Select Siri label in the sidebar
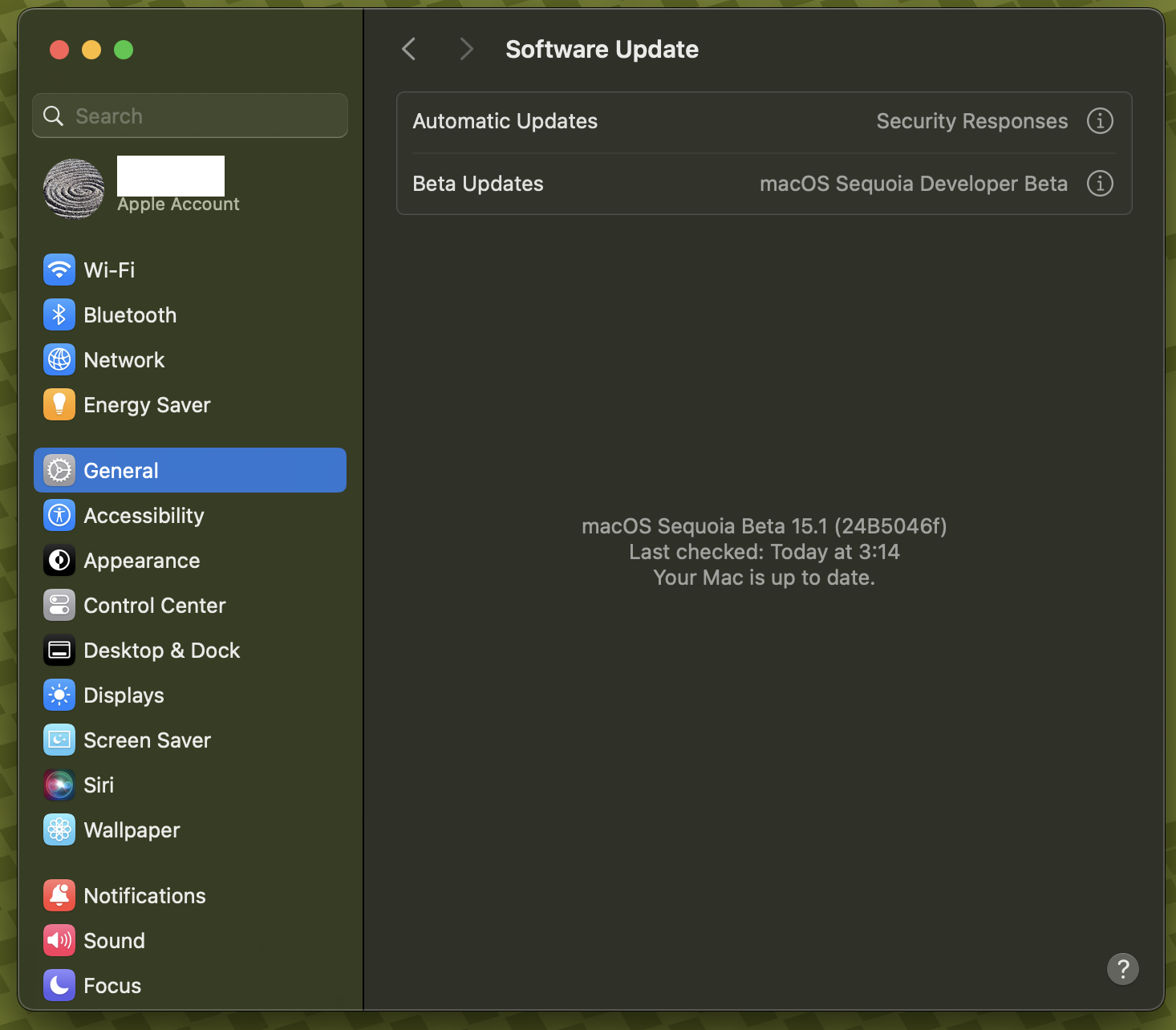1176x1030 pixels. pyautogui.click(x=99, y=785)
